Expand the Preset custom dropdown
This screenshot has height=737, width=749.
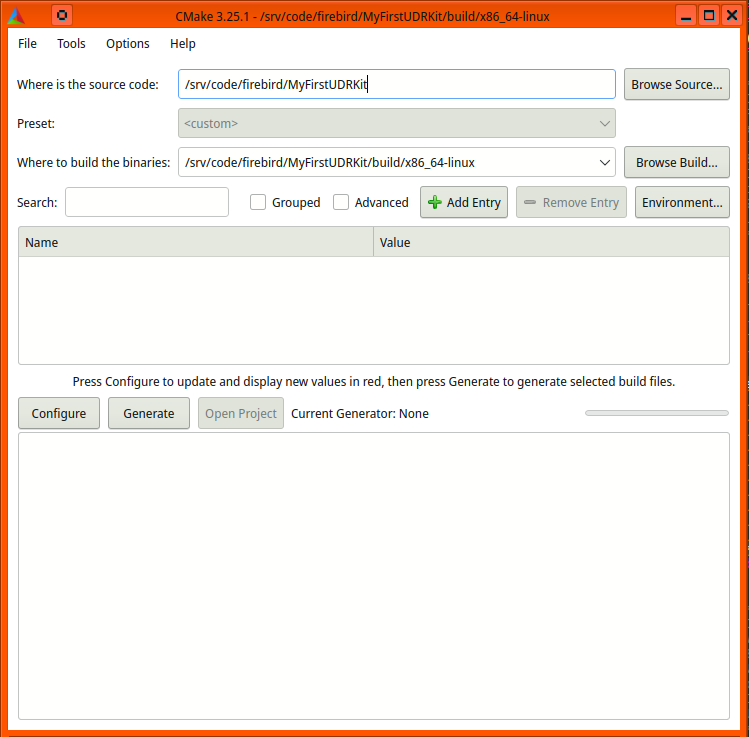(x=396, y=123)
